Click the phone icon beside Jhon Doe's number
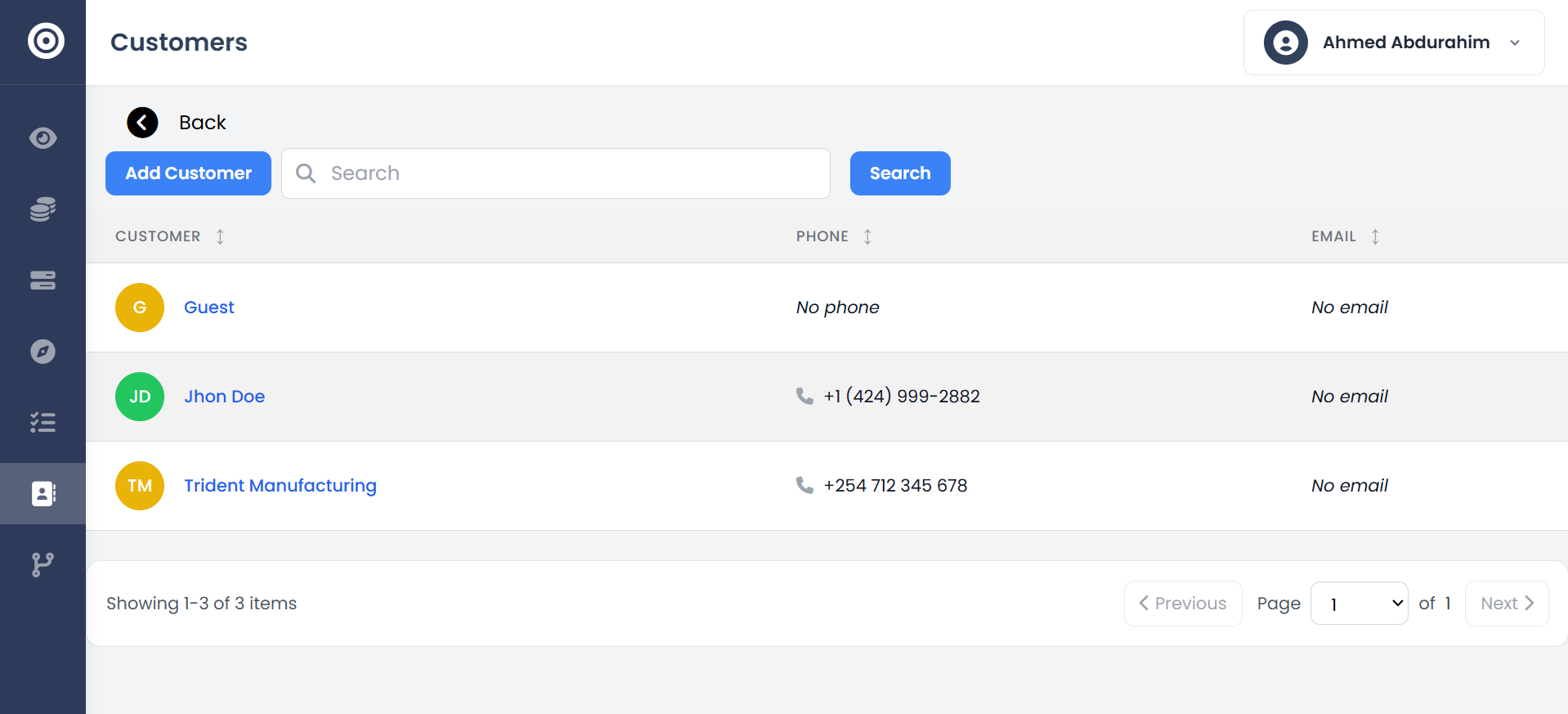 point(803,396)
